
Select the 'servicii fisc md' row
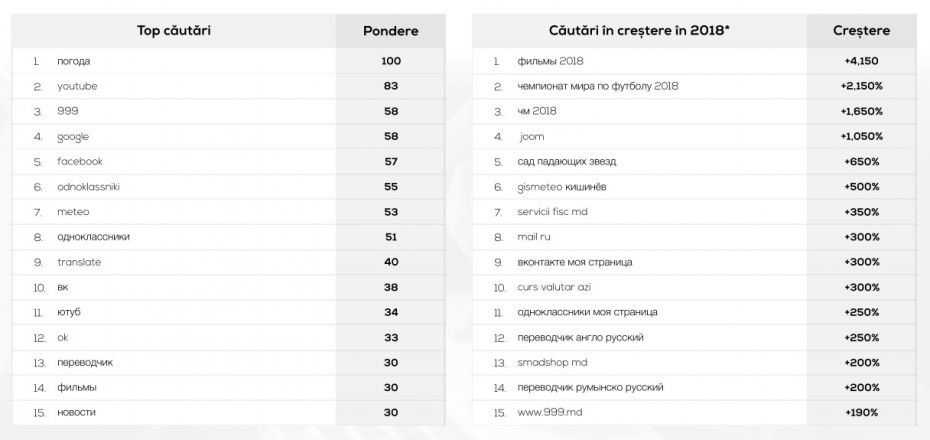[x=695, y=212]
